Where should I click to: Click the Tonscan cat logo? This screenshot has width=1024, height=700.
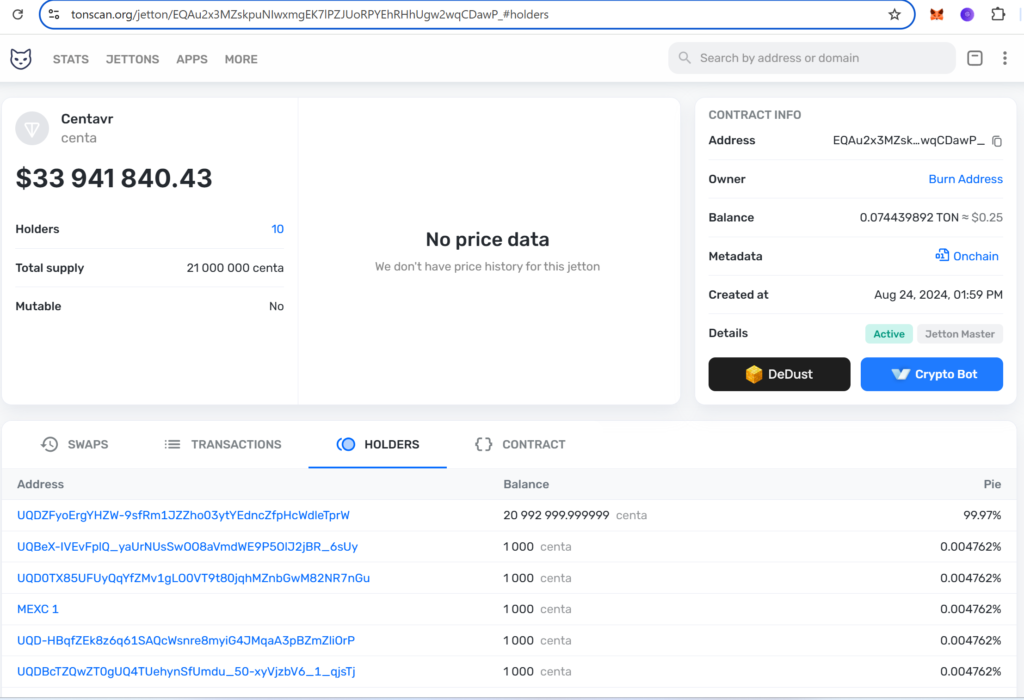click(21, 59)
